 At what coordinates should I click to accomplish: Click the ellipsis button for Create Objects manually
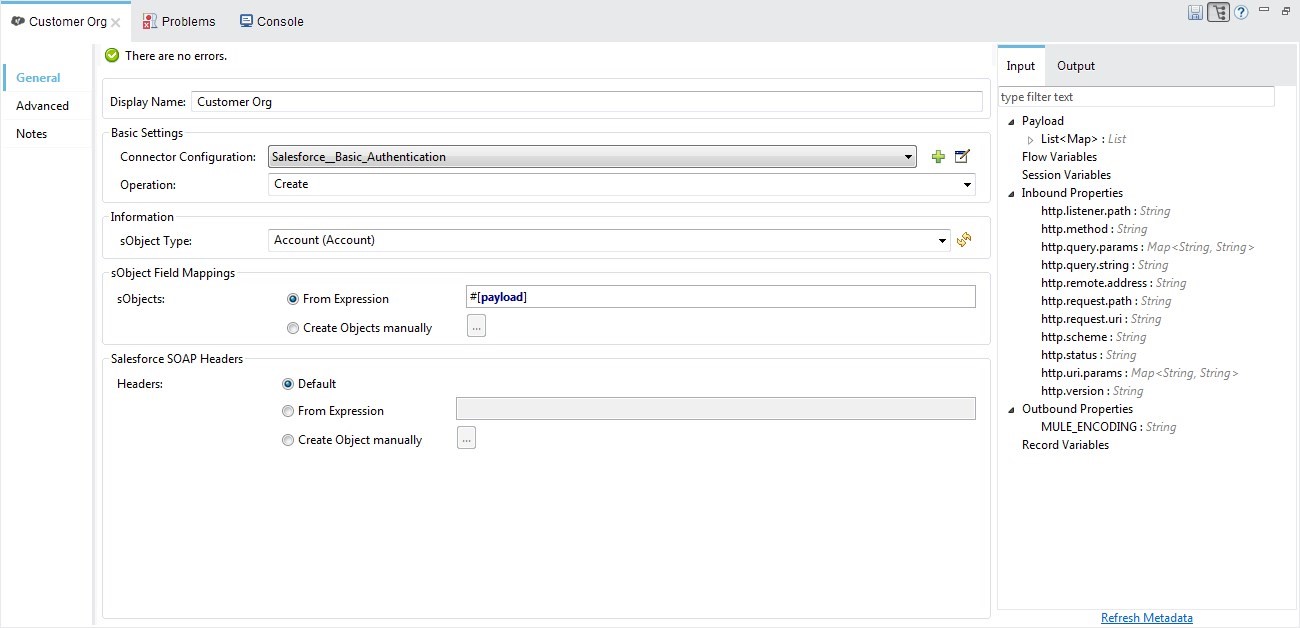pyautogui.click(x=476, y=326)
